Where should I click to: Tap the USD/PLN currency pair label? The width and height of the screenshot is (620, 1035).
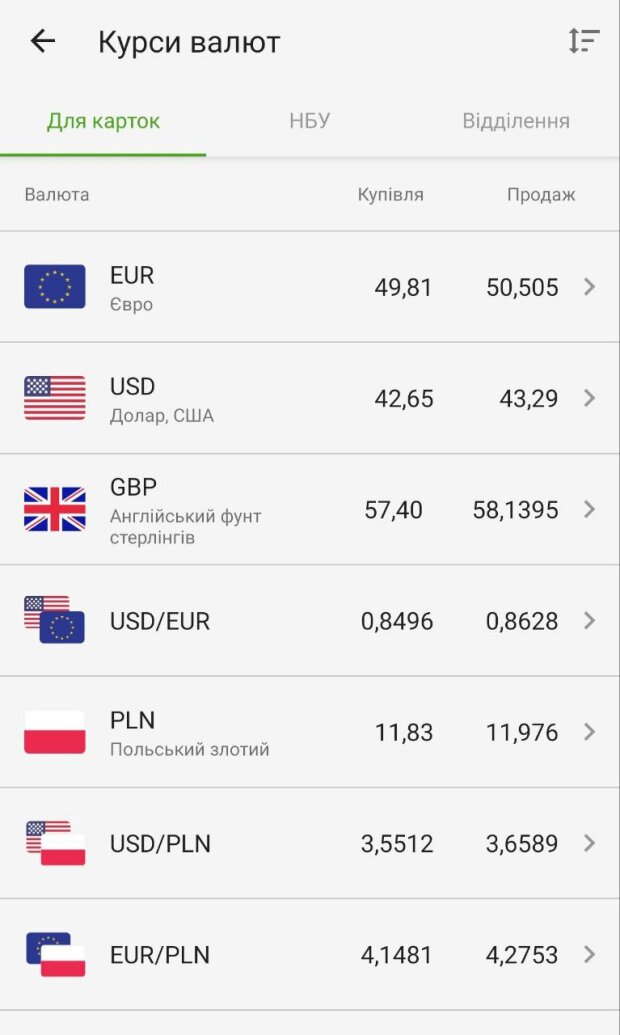tap(160, 844)
